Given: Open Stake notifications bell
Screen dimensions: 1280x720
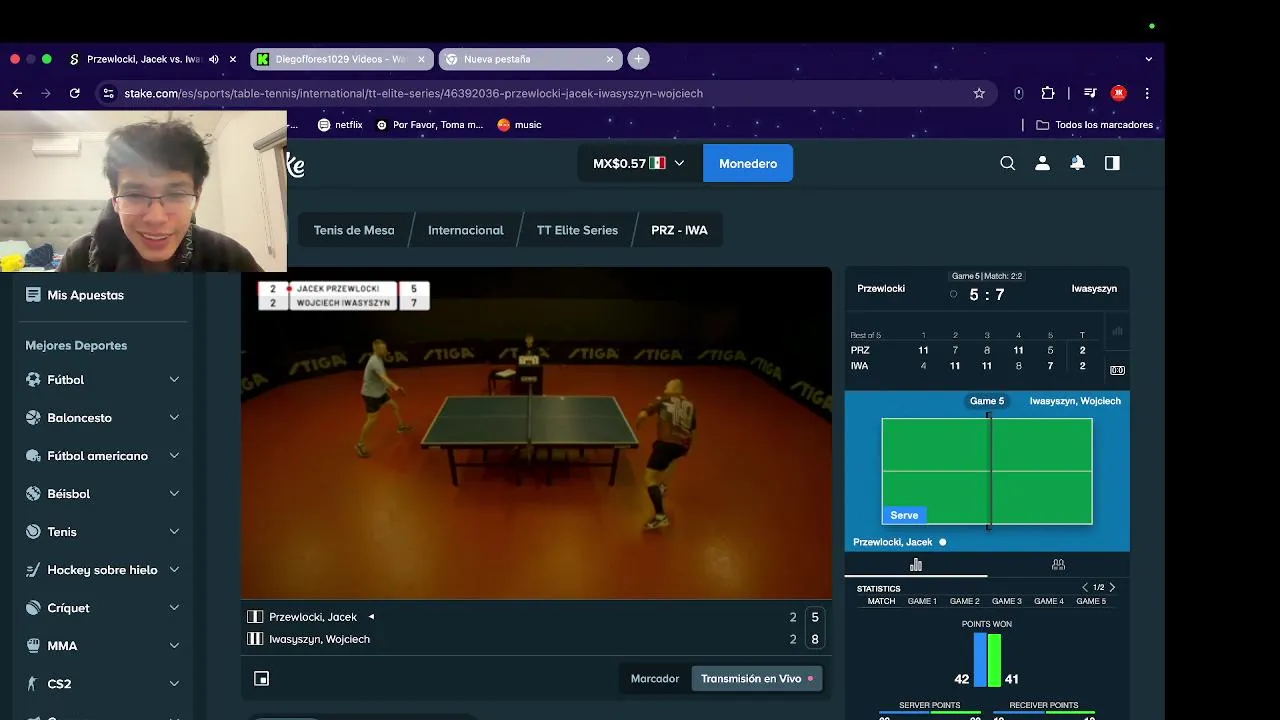Looking at the screenshot, I should pyautogui.click(x=1077, y=163).
